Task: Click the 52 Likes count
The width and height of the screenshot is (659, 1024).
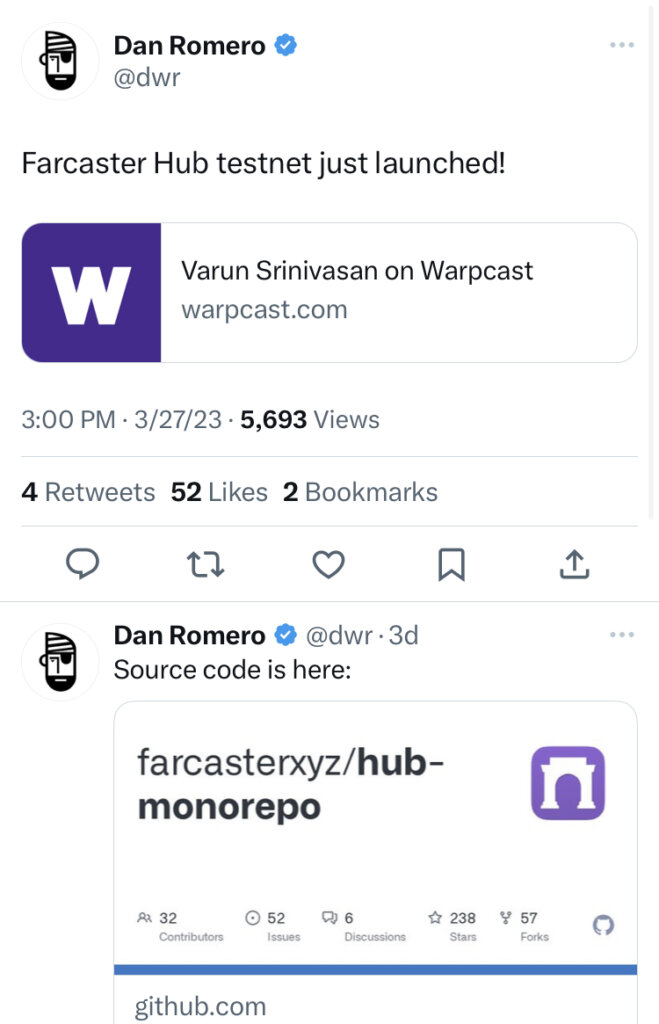Action: click(218, 492)
